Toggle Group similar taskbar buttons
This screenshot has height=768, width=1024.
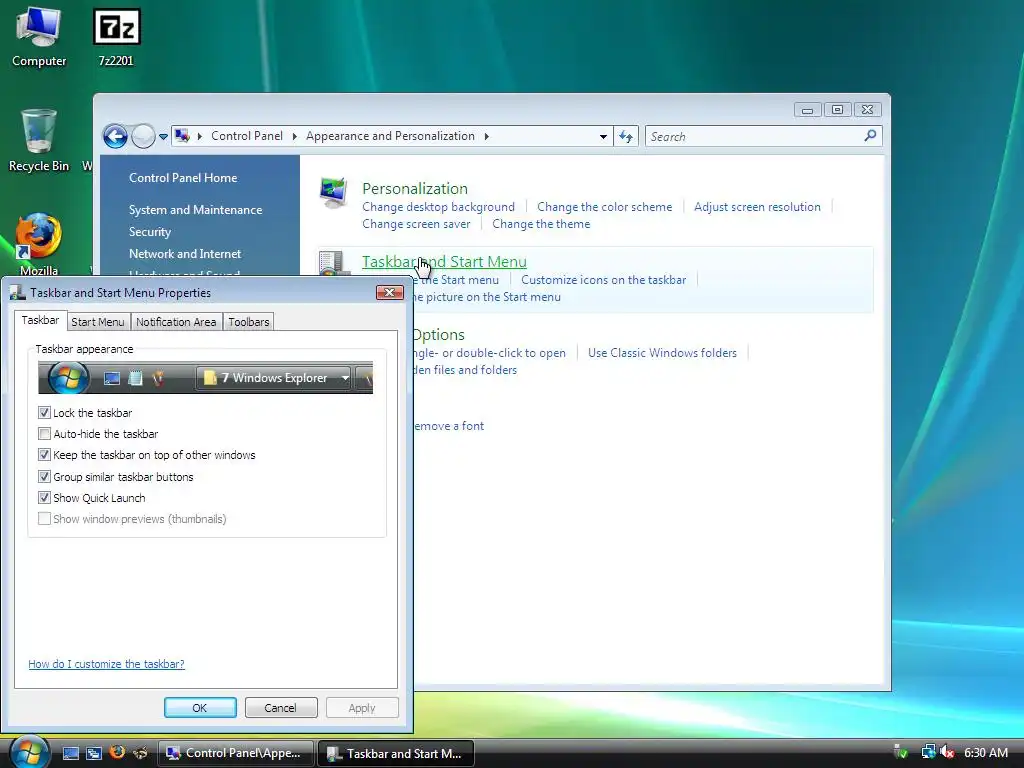[44, 477]
